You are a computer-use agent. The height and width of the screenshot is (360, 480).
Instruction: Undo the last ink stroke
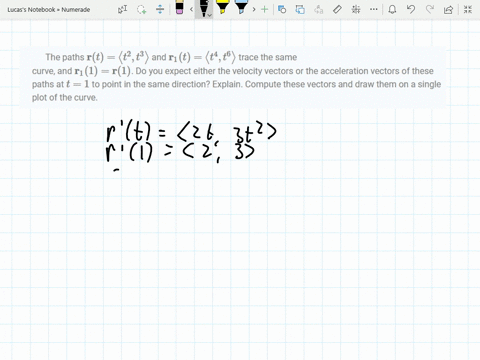coord(411,9)
